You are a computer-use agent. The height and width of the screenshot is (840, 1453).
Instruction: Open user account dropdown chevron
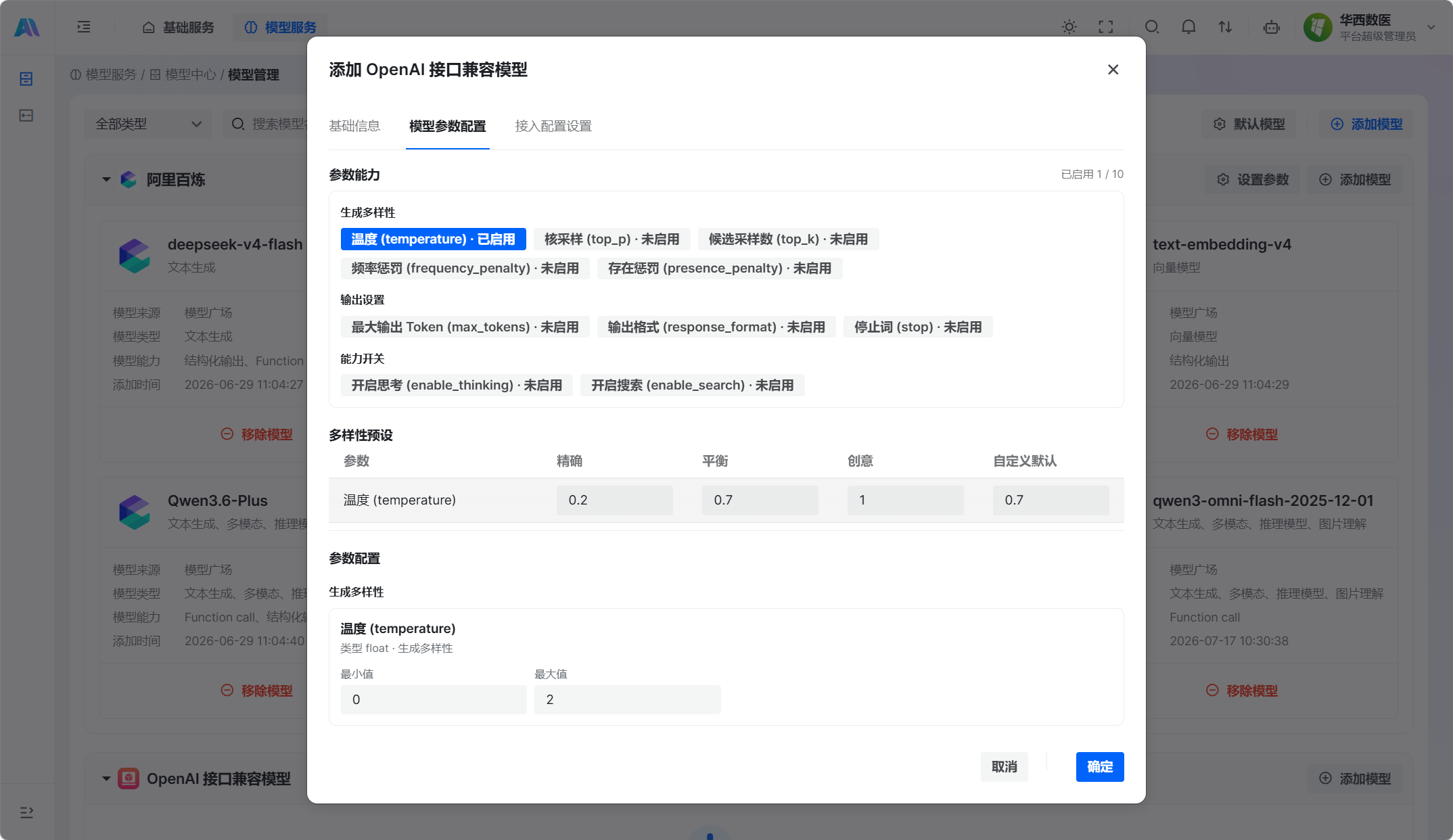click(x=1431, y=27)
